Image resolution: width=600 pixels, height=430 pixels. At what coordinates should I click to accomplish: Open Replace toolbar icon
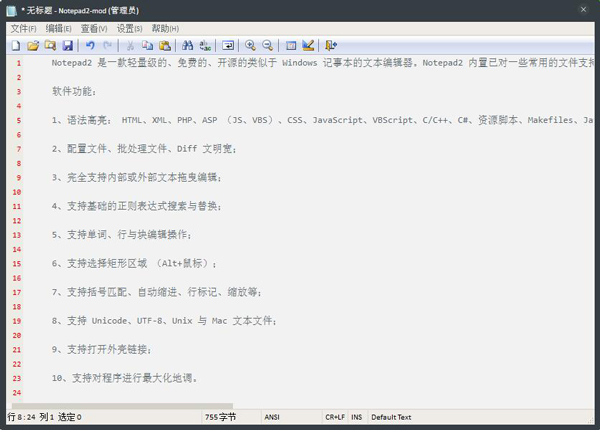point(205,46)
